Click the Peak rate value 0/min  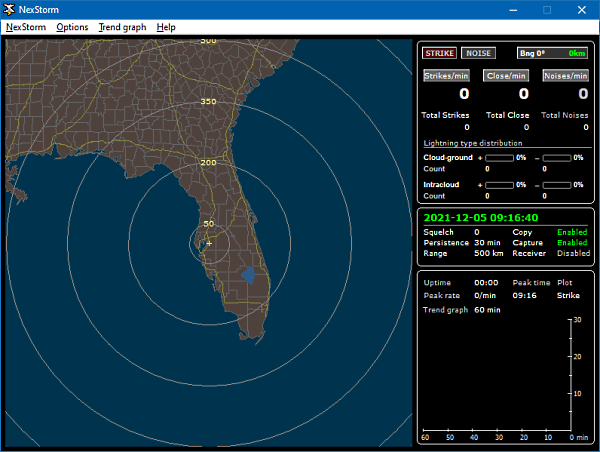pyautogui.click(x=485, y=295)
